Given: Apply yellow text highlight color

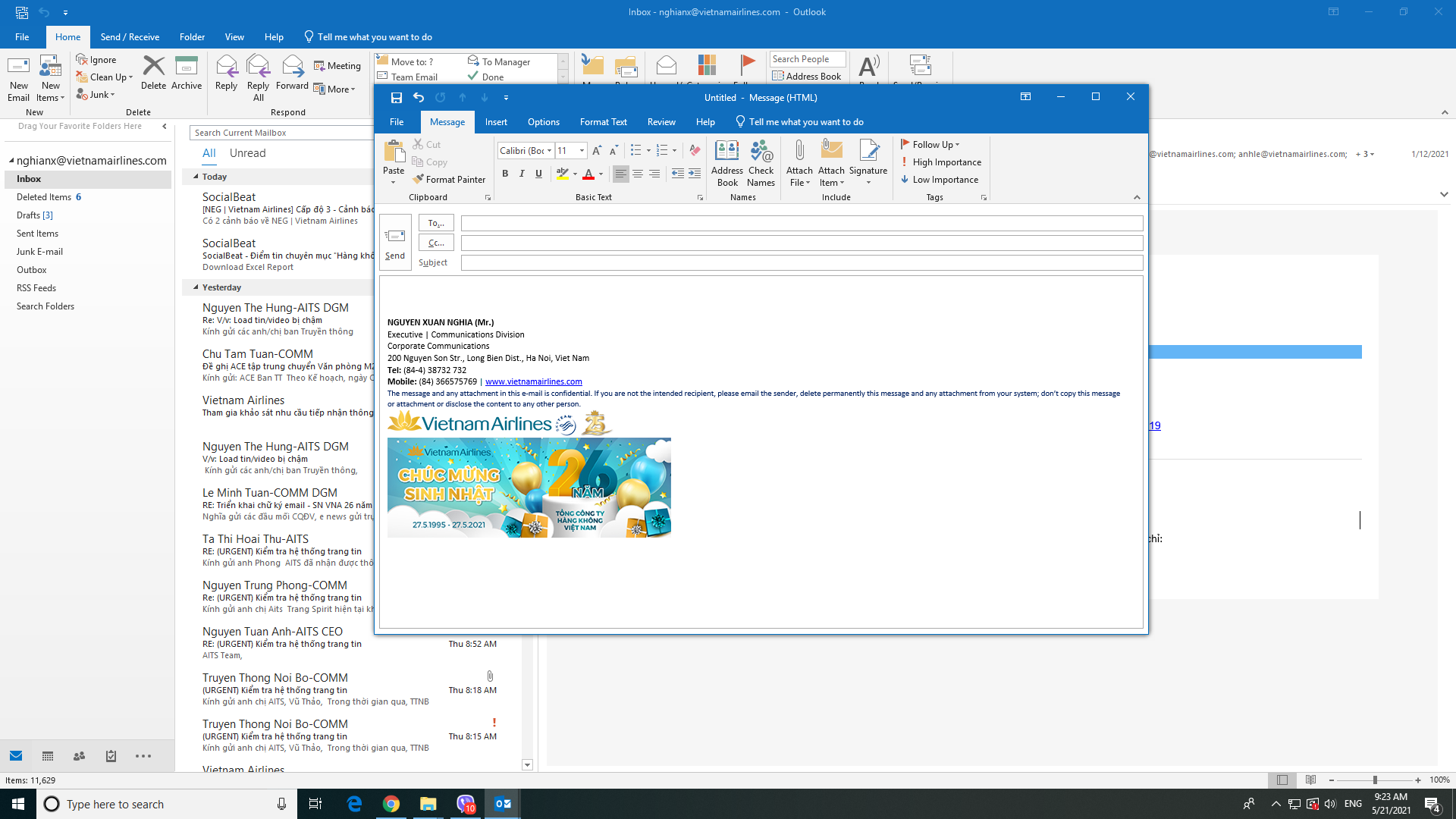Looking at the screenshot, I should [562, 174].
